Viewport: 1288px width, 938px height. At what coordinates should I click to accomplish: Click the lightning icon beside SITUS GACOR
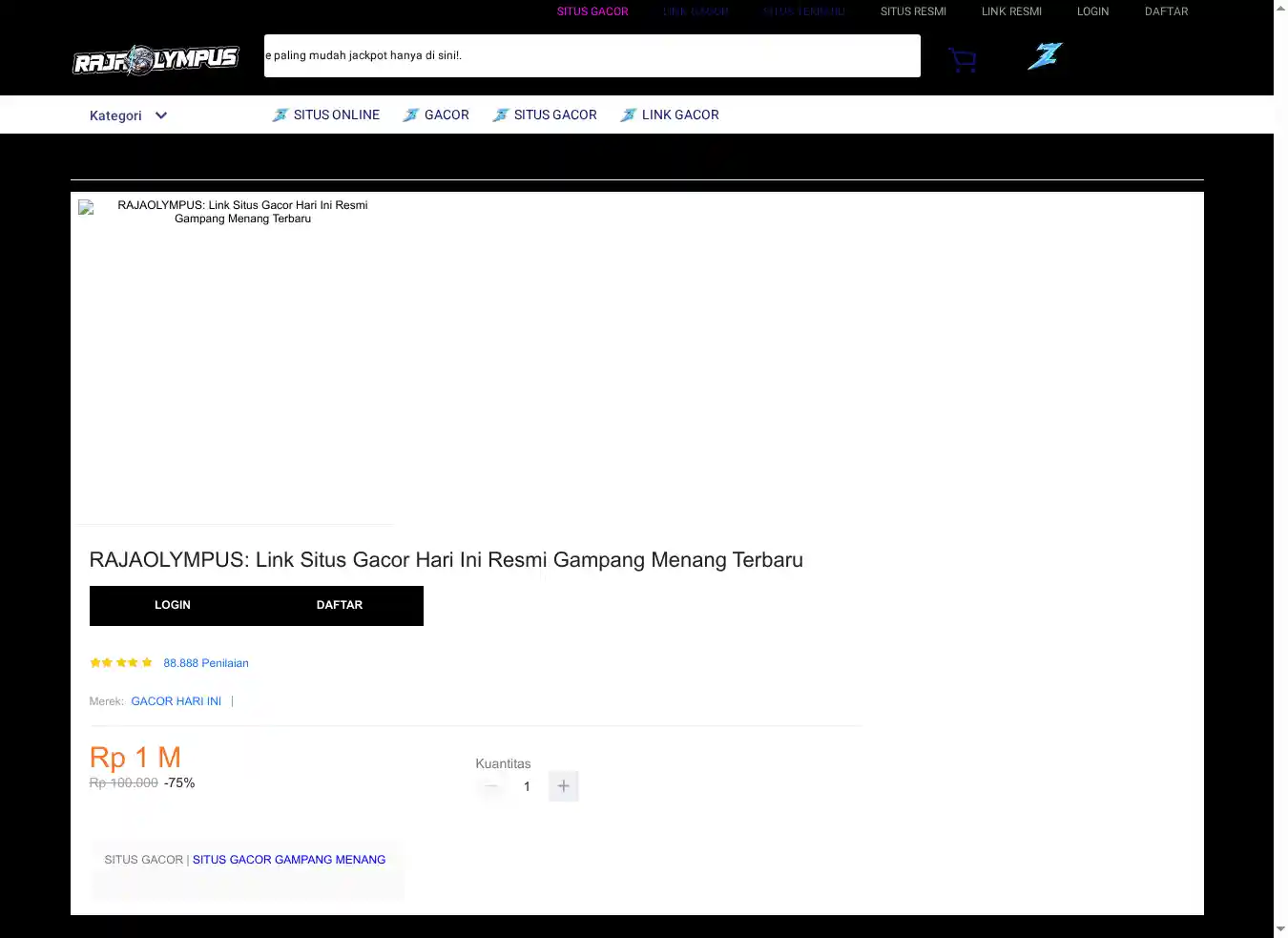click(x=500, y=115)
